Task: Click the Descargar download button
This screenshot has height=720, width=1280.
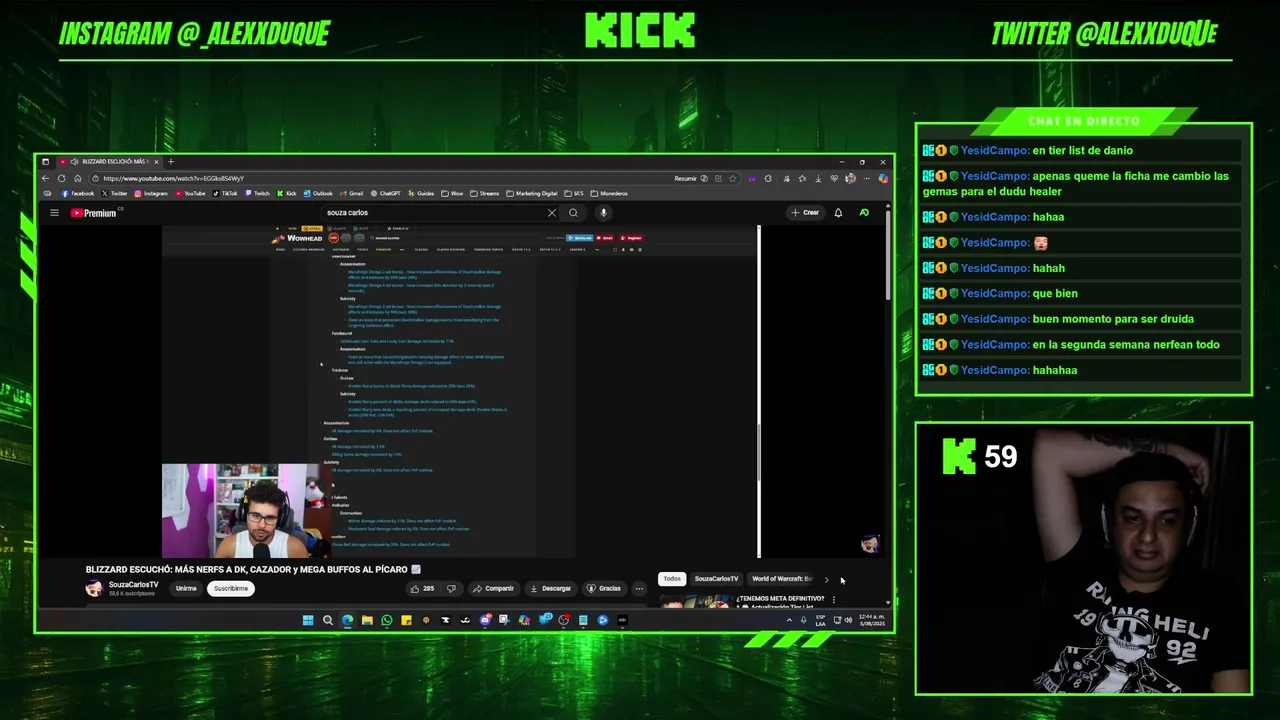Action: coord(550,588)
